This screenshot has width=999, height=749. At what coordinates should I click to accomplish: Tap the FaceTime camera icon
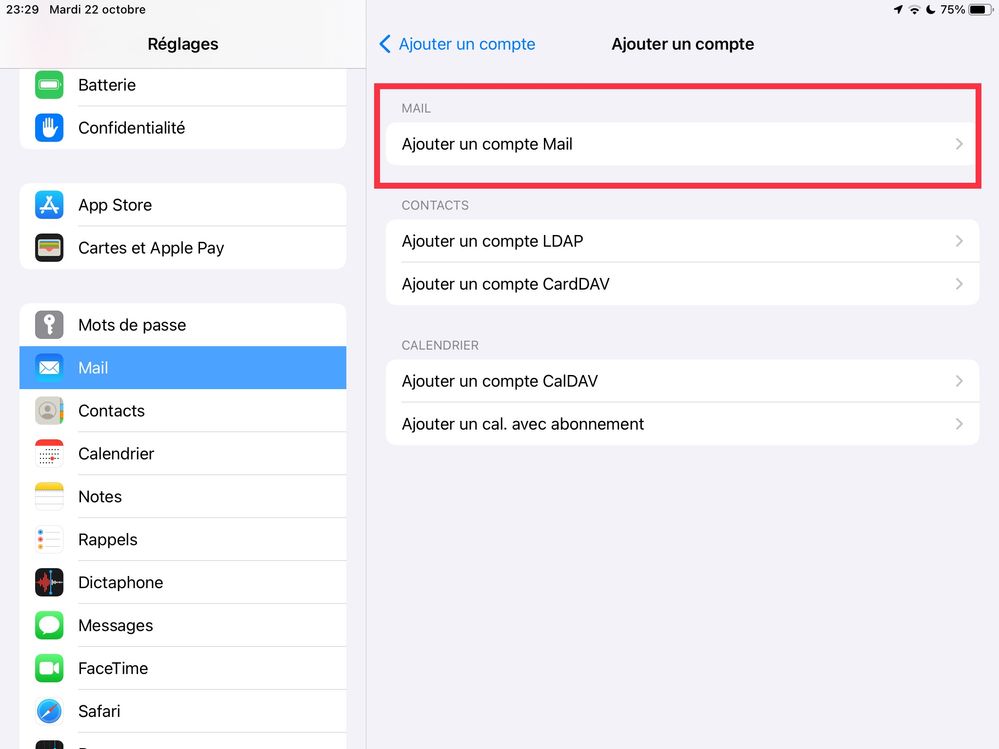49,669
